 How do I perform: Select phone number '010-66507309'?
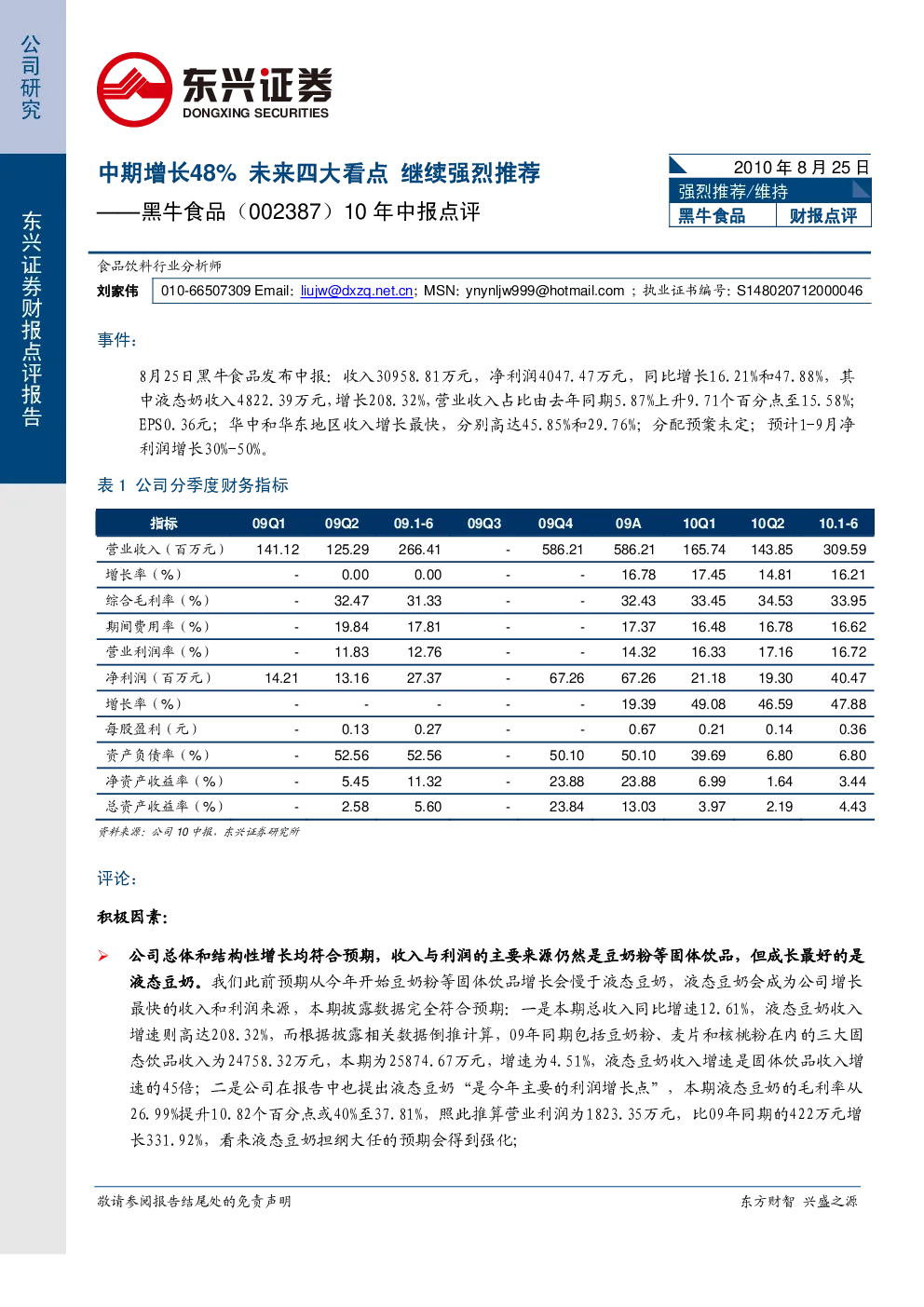(205, 291)
